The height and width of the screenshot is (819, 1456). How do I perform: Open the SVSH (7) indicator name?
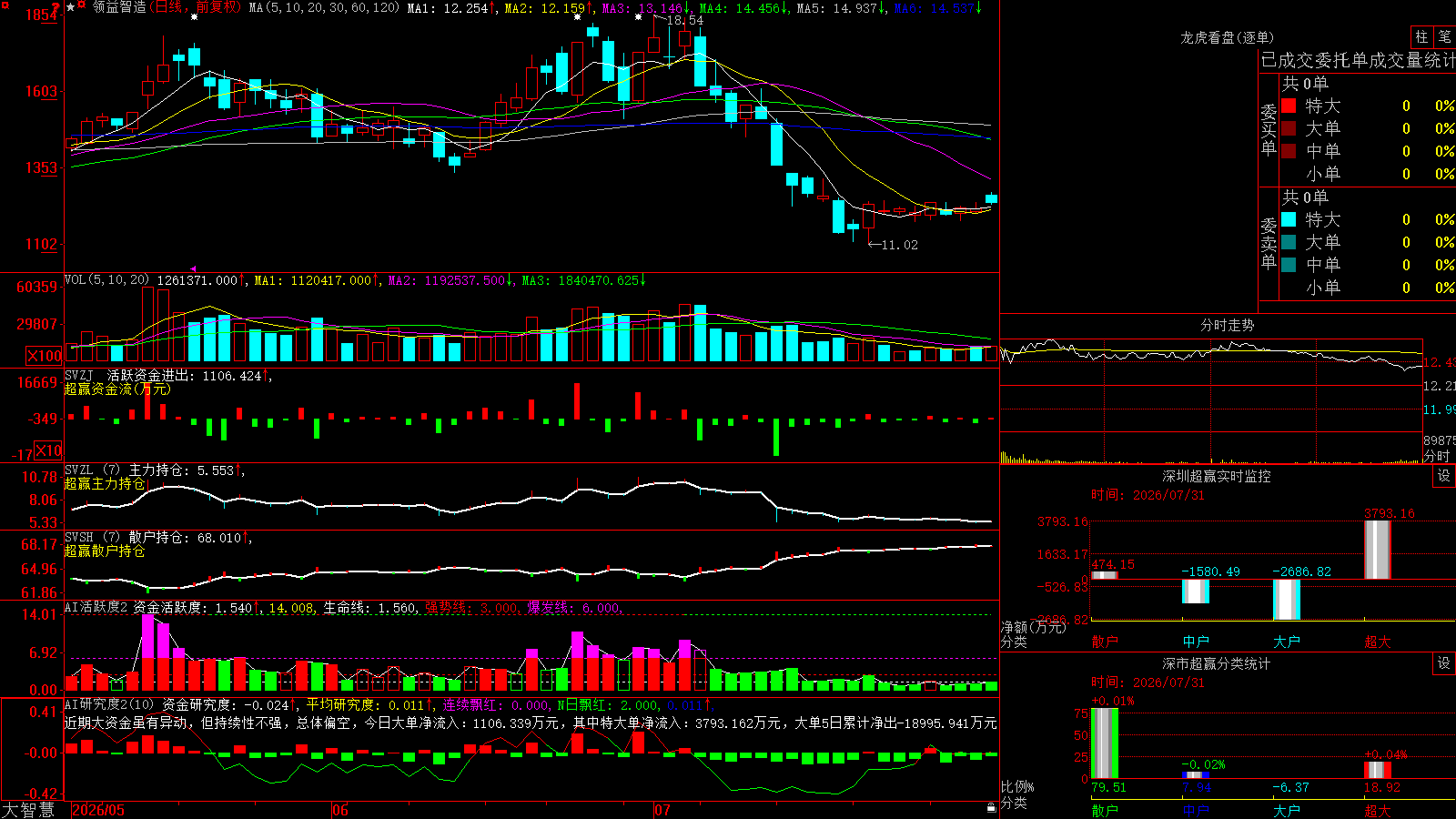92,538
